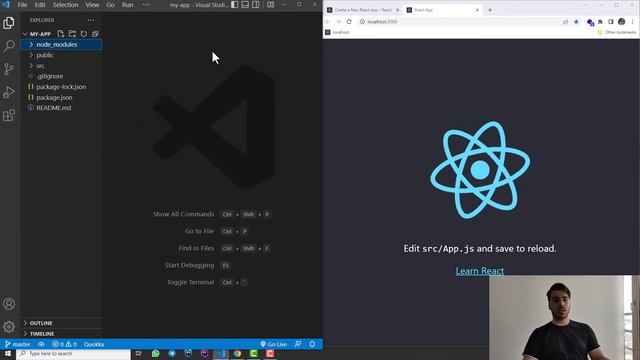Screen dimensions: 640x360
Task: Click New File icon in MY-APP header
Action: click(61, 34)
